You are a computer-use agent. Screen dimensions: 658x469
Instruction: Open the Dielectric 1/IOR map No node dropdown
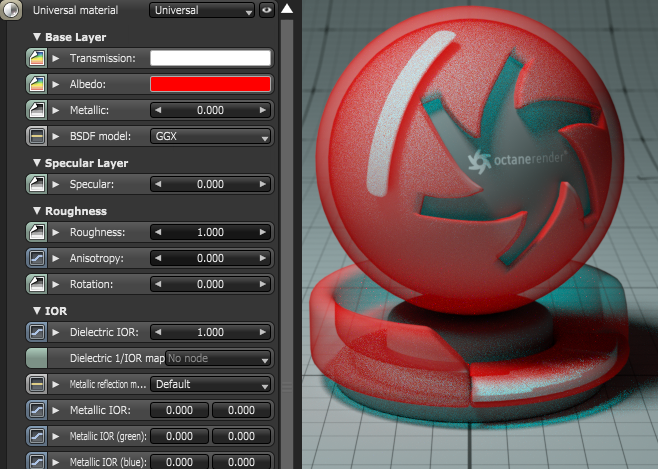218,358
